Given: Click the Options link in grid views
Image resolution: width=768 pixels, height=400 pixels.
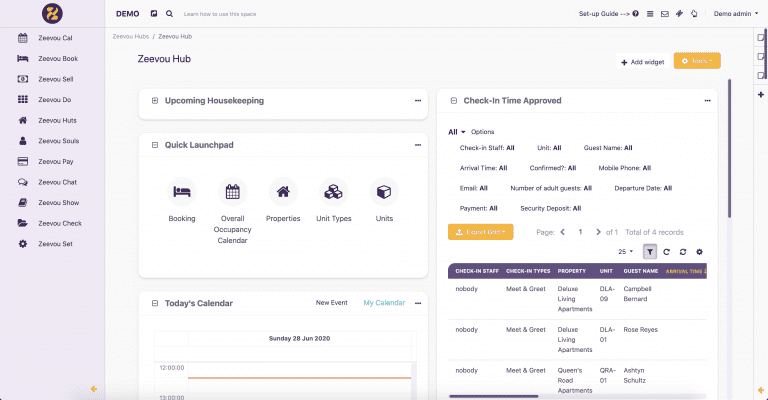Looking at the screenshot, I should 482,132.
